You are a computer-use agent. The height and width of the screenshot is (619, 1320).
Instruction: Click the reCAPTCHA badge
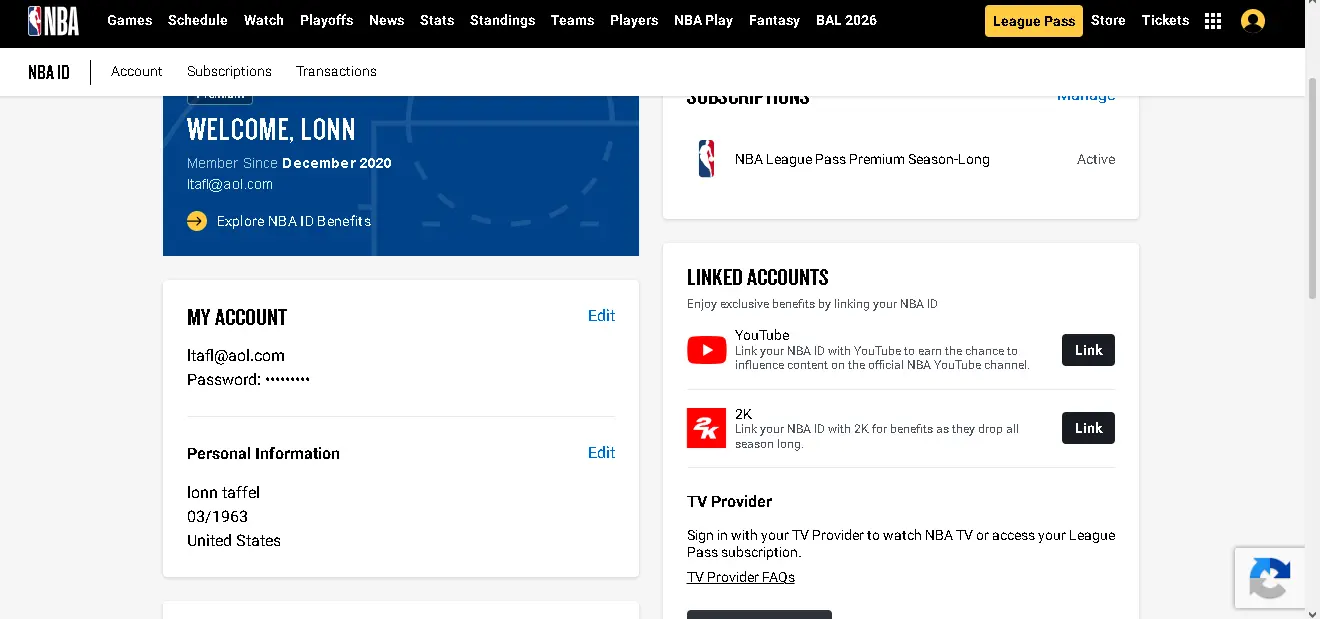pyautogui.click(x=1270, y=578)
